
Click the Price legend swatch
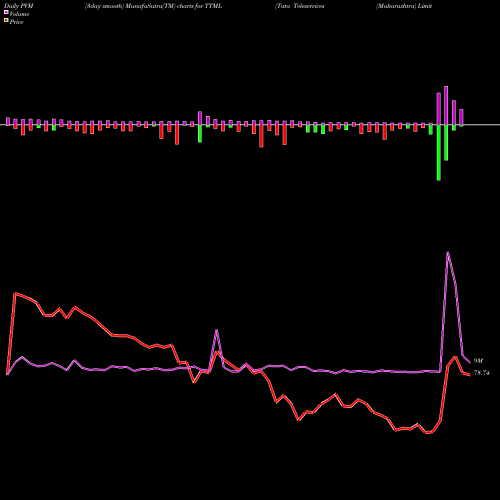click(6, 21)
